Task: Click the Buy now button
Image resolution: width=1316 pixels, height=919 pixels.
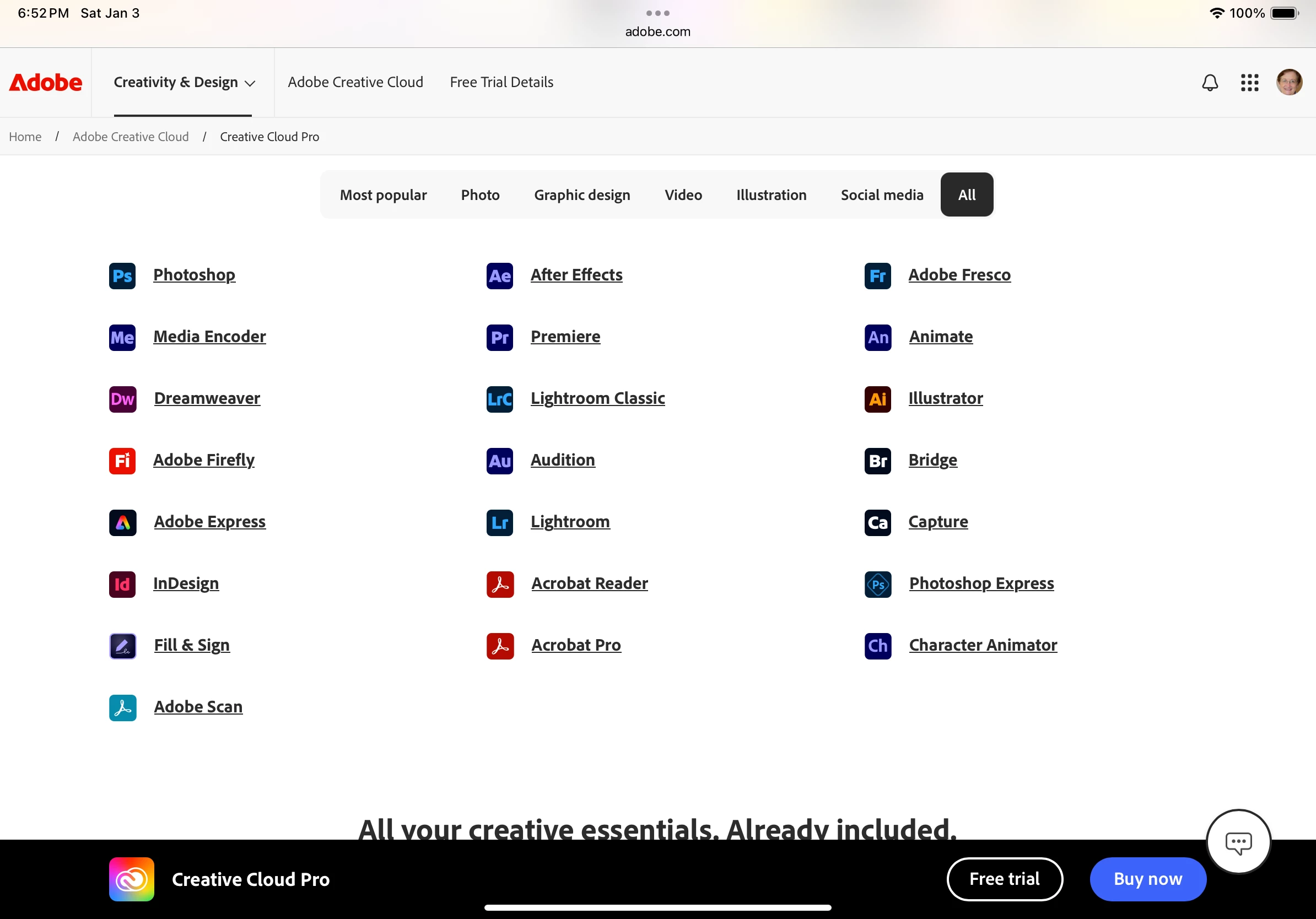Action: (x=1147, y=879)
